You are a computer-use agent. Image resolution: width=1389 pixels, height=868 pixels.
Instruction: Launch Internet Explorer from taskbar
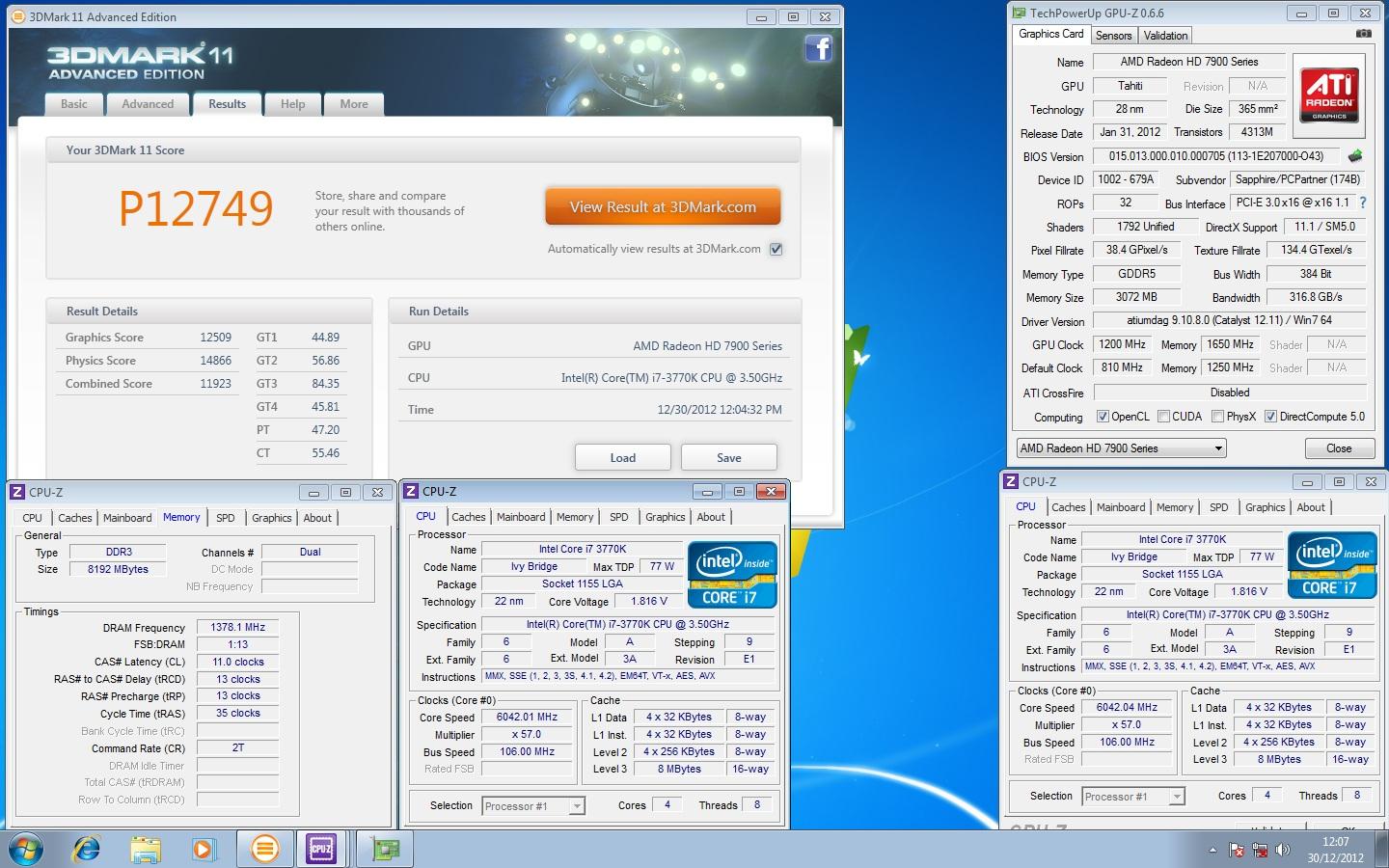pos(87,849)
